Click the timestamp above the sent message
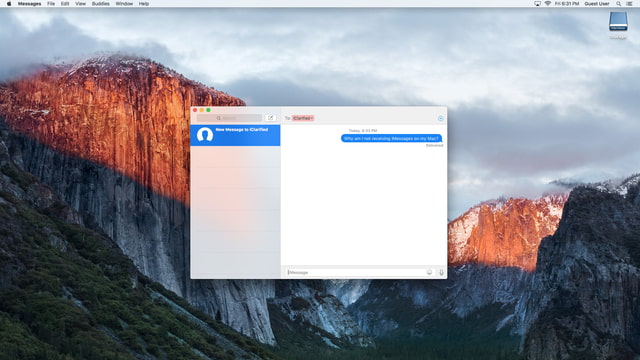Viewport: 640px width, 360px height. coord(363,131)
